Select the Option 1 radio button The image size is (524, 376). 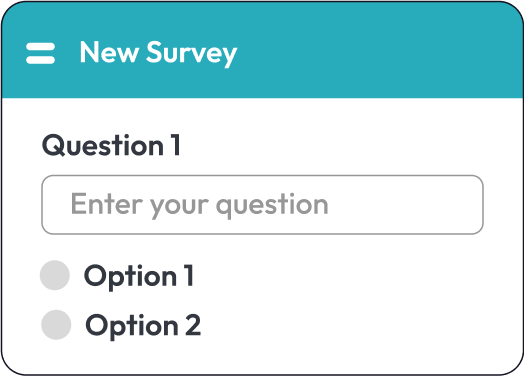[x=55, y=275]
